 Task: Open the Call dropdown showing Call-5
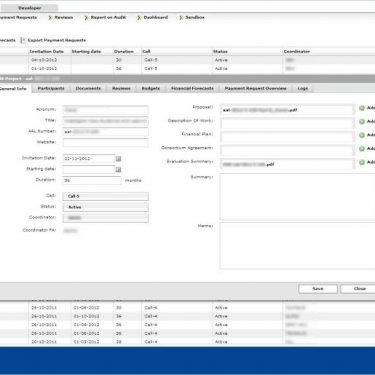tap(106, 196)
